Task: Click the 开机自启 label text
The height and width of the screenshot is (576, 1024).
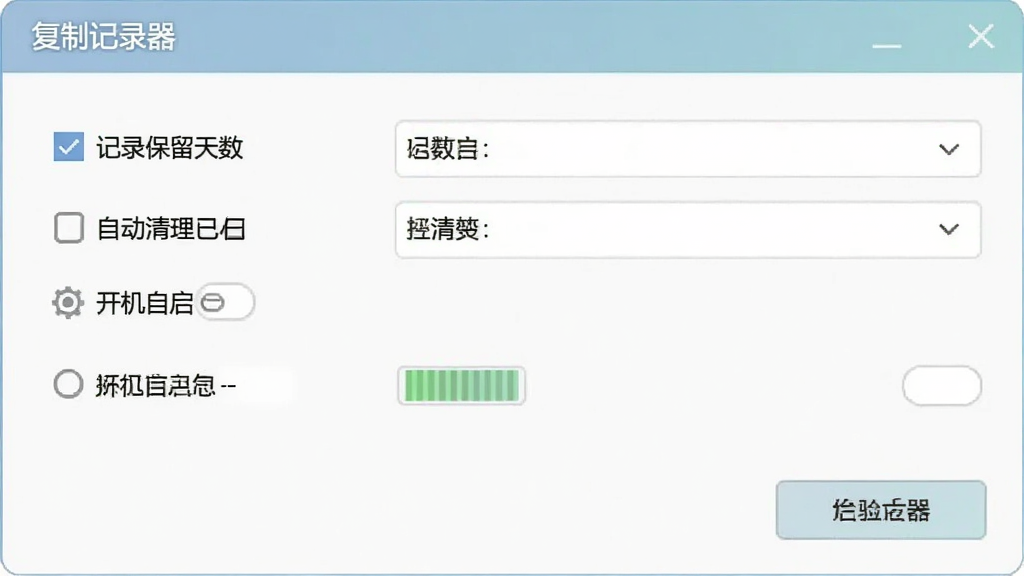Action: click(144, 303)
